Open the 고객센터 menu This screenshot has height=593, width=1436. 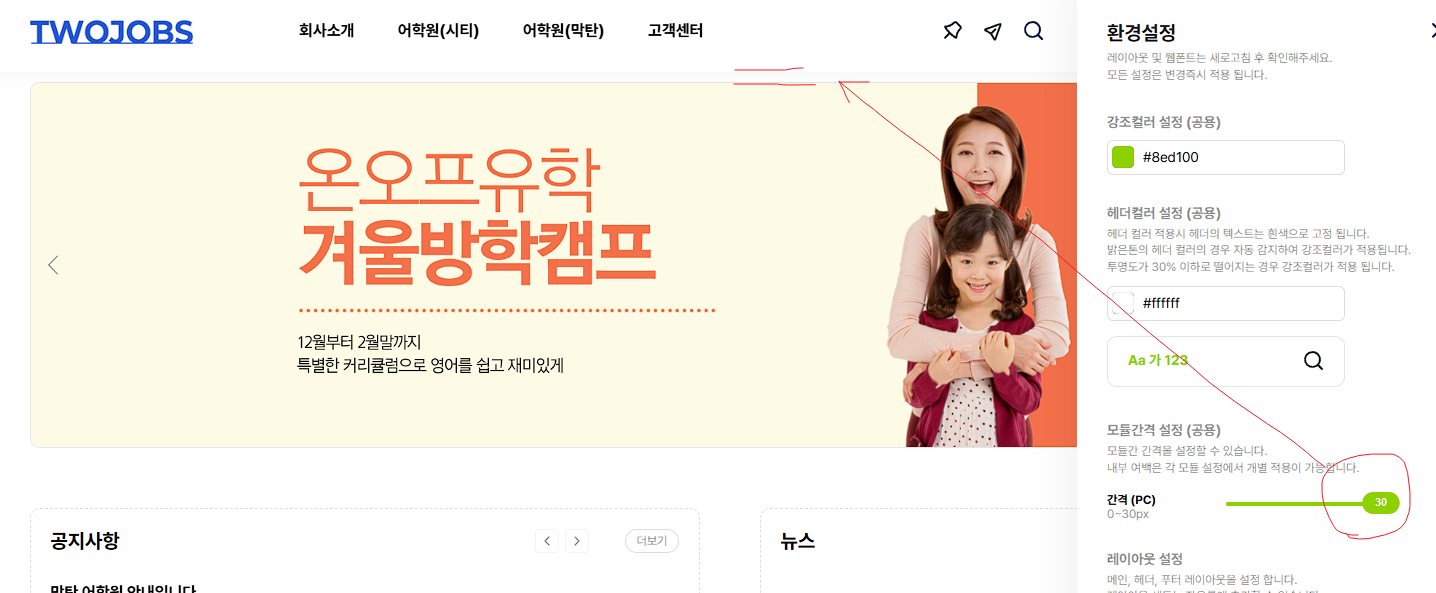coord(675,31)
